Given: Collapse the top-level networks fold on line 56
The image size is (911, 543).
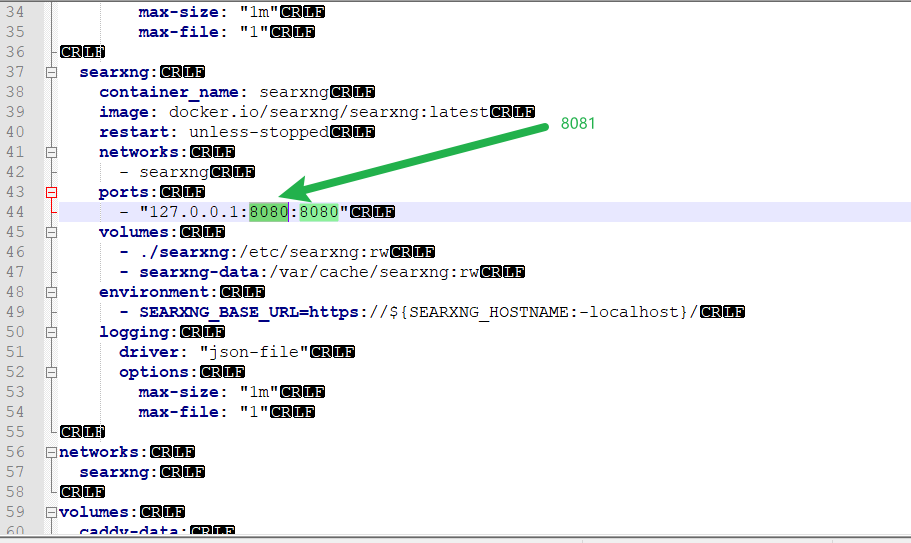Looking at the screenshot, I should pyautogui.click(x=52, y=452).
